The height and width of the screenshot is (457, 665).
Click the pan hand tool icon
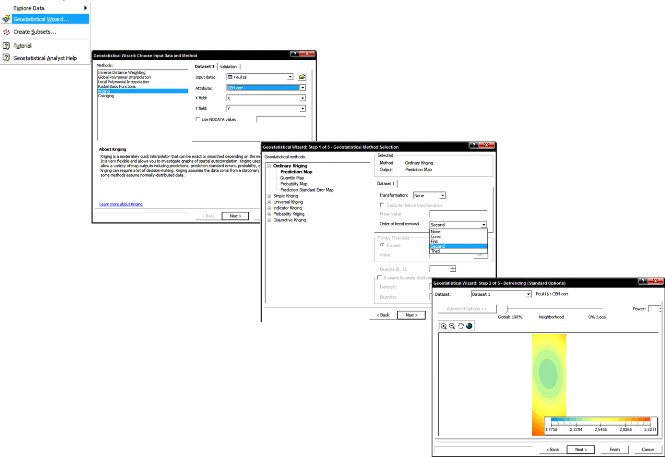click(460, 326)
